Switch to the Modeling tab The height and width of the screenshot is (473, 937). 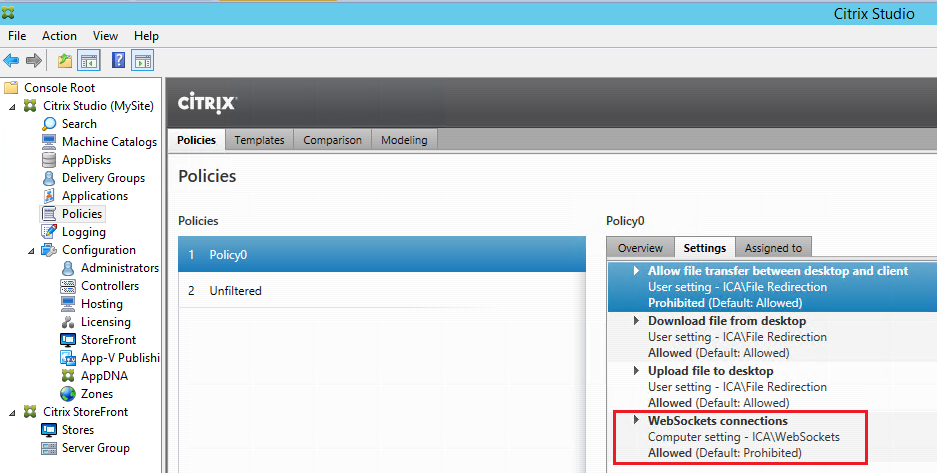click(x=404, y=140)
